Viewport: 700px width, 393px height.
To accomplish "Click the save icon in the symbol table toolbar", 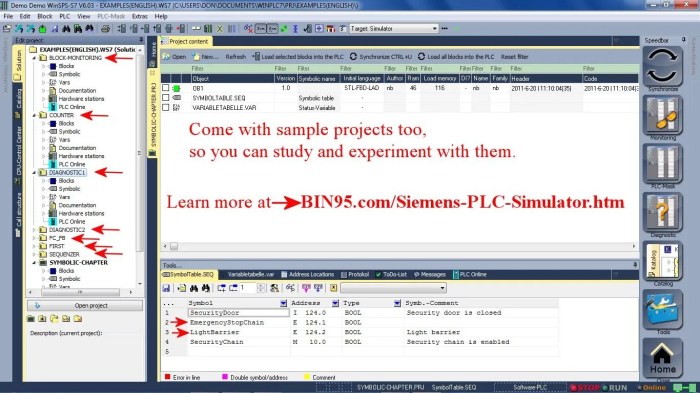I will tap(166, 288).
